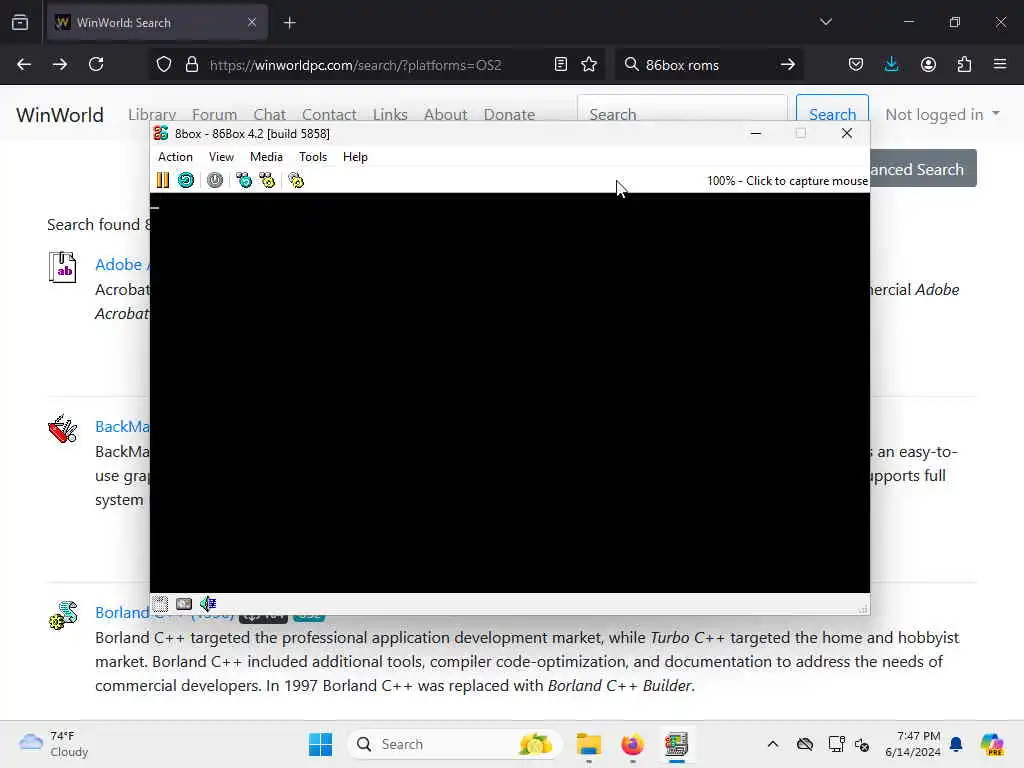Toggle Firefox reader view icon
Viewport: 1024px width, 768px height.
pos(560,65)
